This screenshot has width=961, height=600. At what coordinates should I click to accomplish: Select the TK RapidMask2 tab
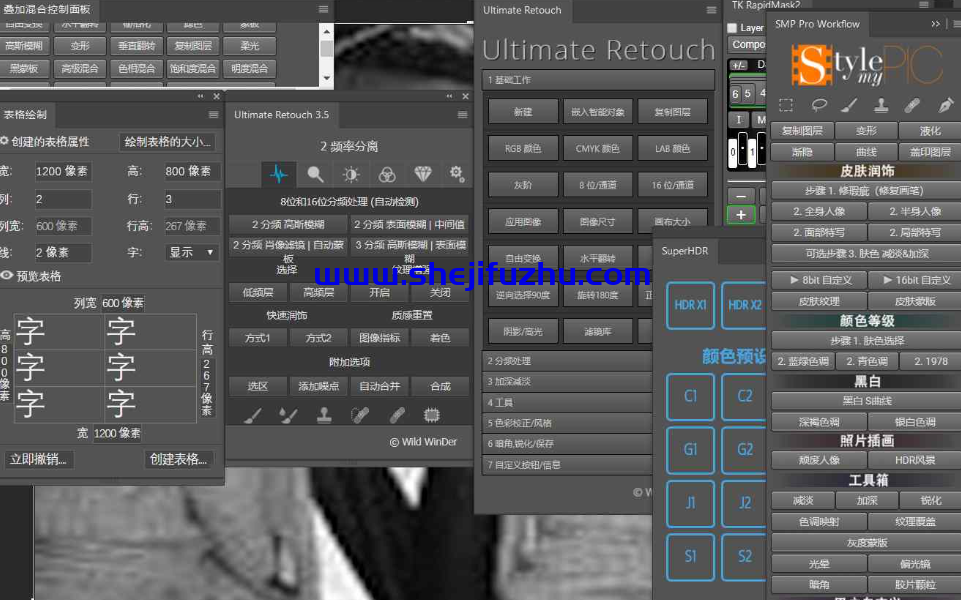tap(765, 5)
